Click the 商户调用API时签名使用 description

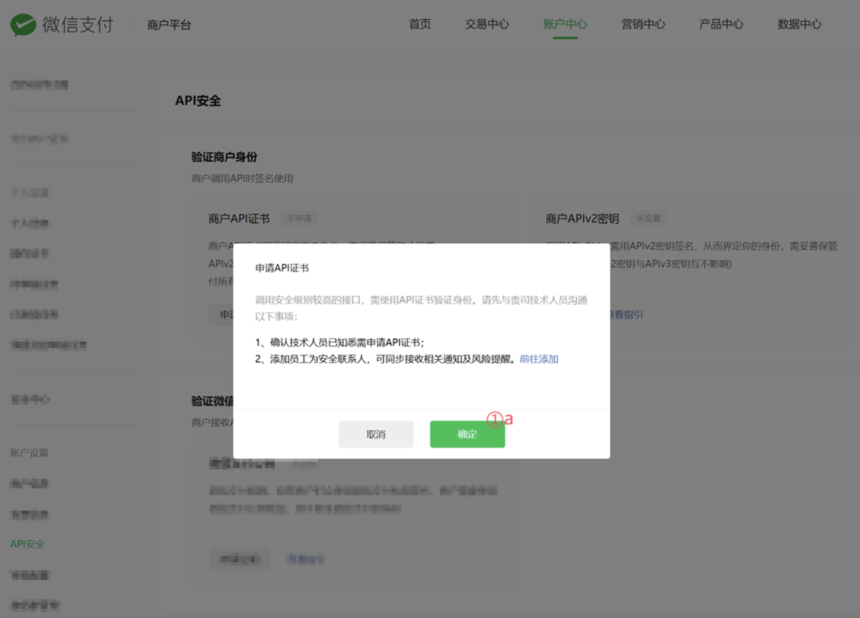242,179
